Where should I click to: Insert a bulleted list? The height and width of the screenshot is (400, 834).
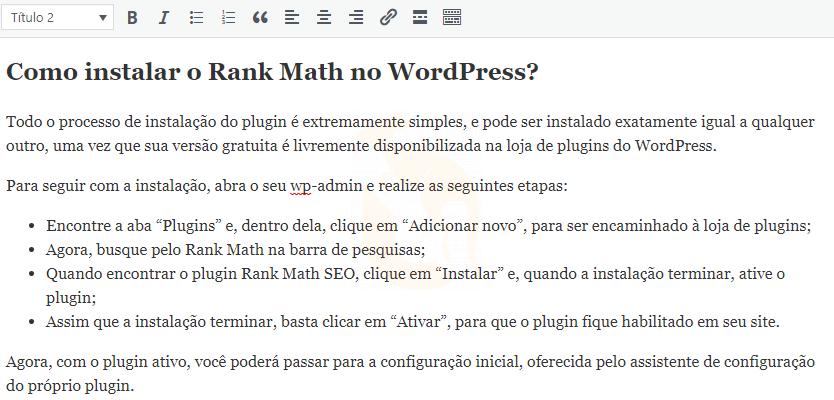coord(196,18)
